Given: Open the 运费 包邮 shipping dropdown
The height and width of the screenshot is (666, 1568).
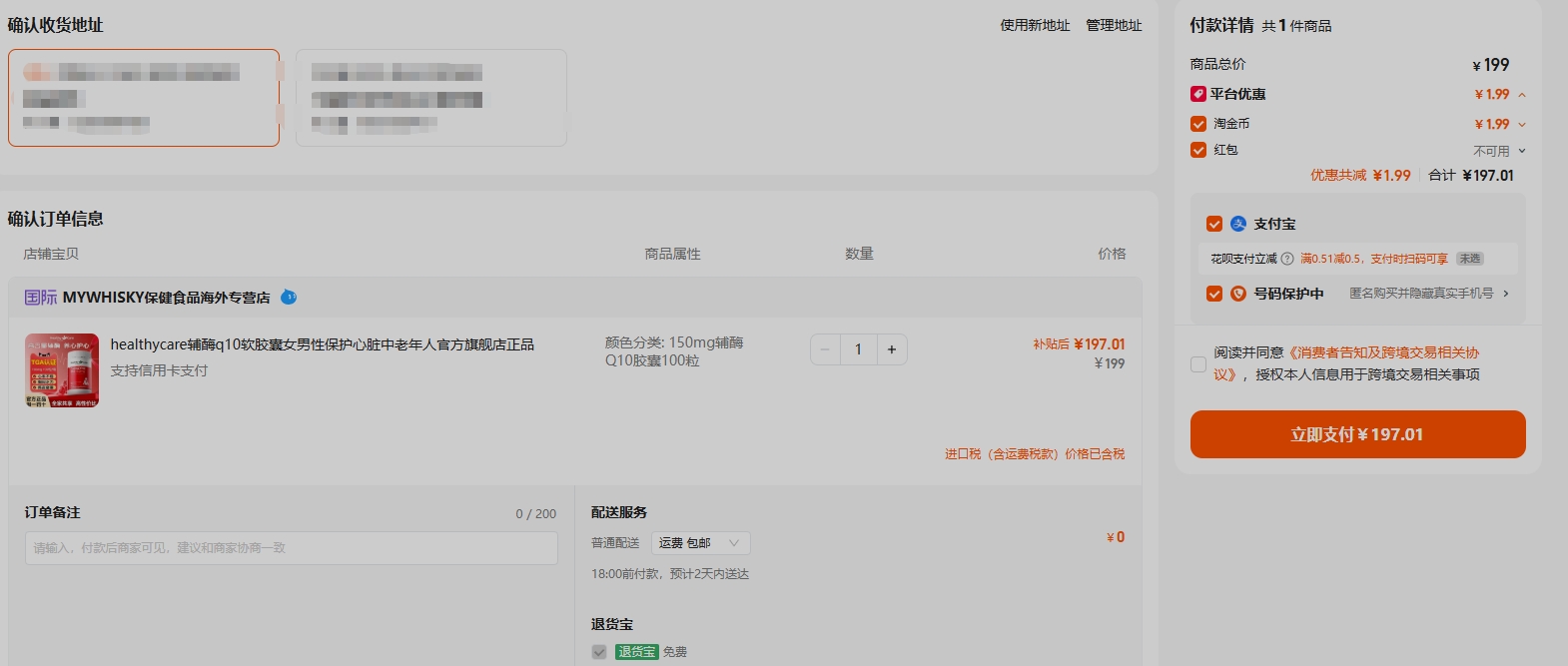Looking at the screenshot, I should tap(701, 543).
